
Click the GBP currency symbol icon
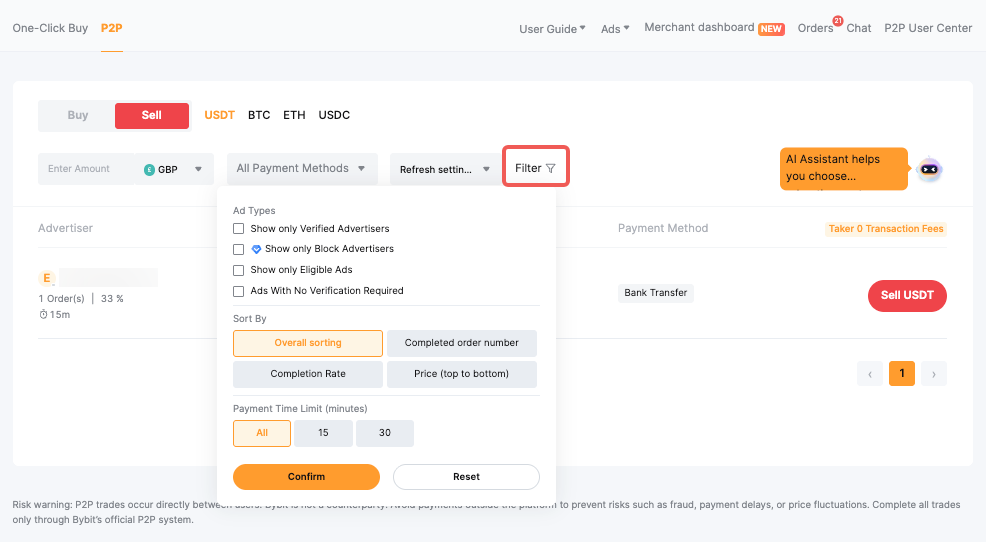[150, 170]
